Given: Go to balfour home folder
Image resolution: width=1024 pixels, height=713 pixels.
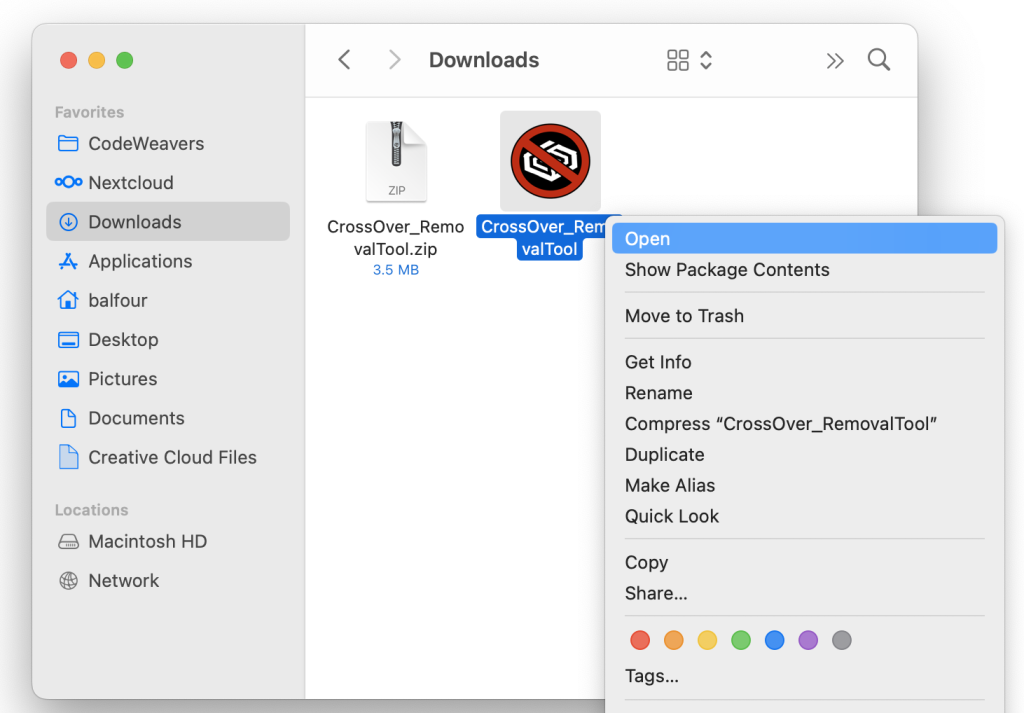Looking at the screenshot, I should 117,300.
